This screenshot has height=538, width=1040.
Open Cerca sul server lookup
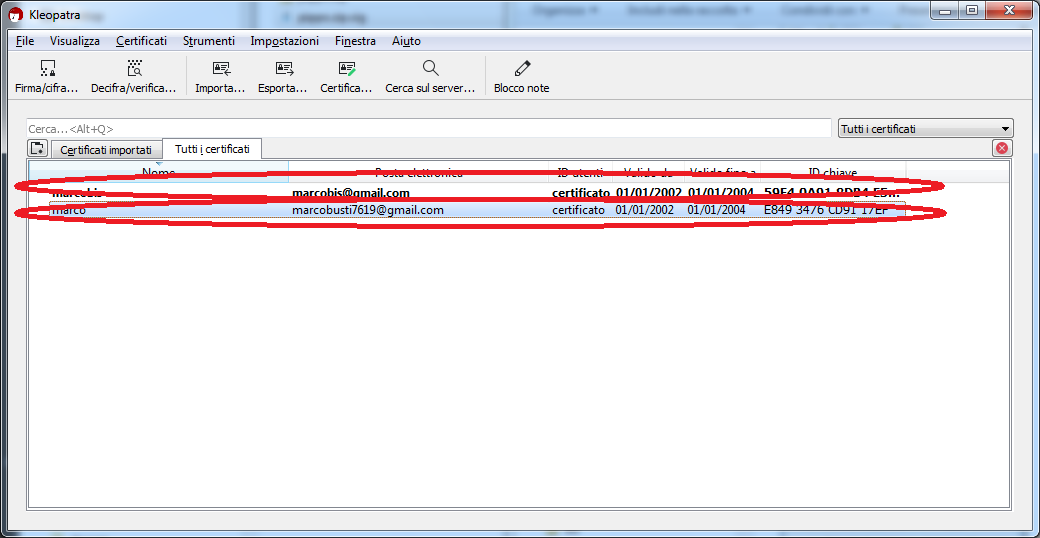point(430,76)
